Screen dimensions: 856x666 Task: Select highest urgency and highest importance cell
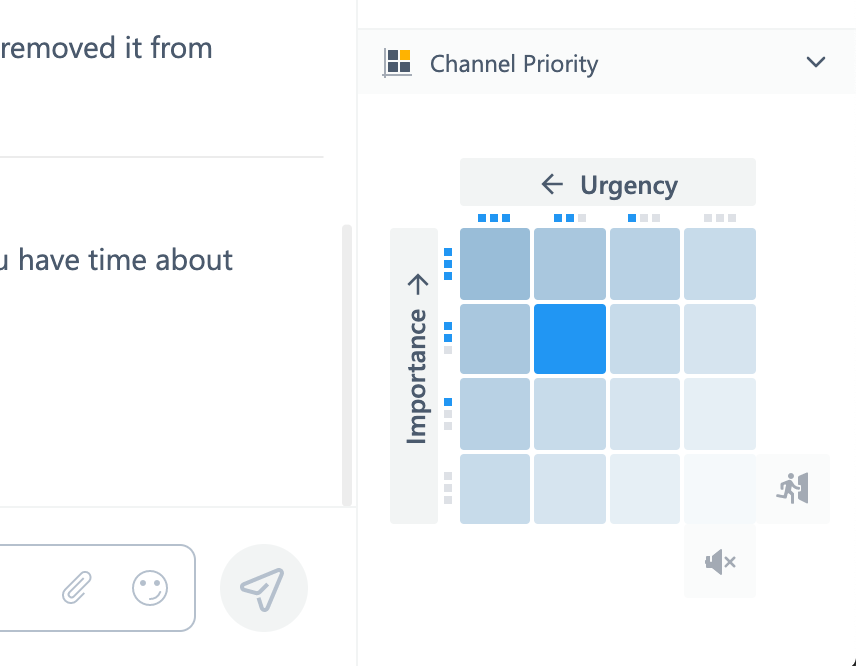tap(495, 264)
